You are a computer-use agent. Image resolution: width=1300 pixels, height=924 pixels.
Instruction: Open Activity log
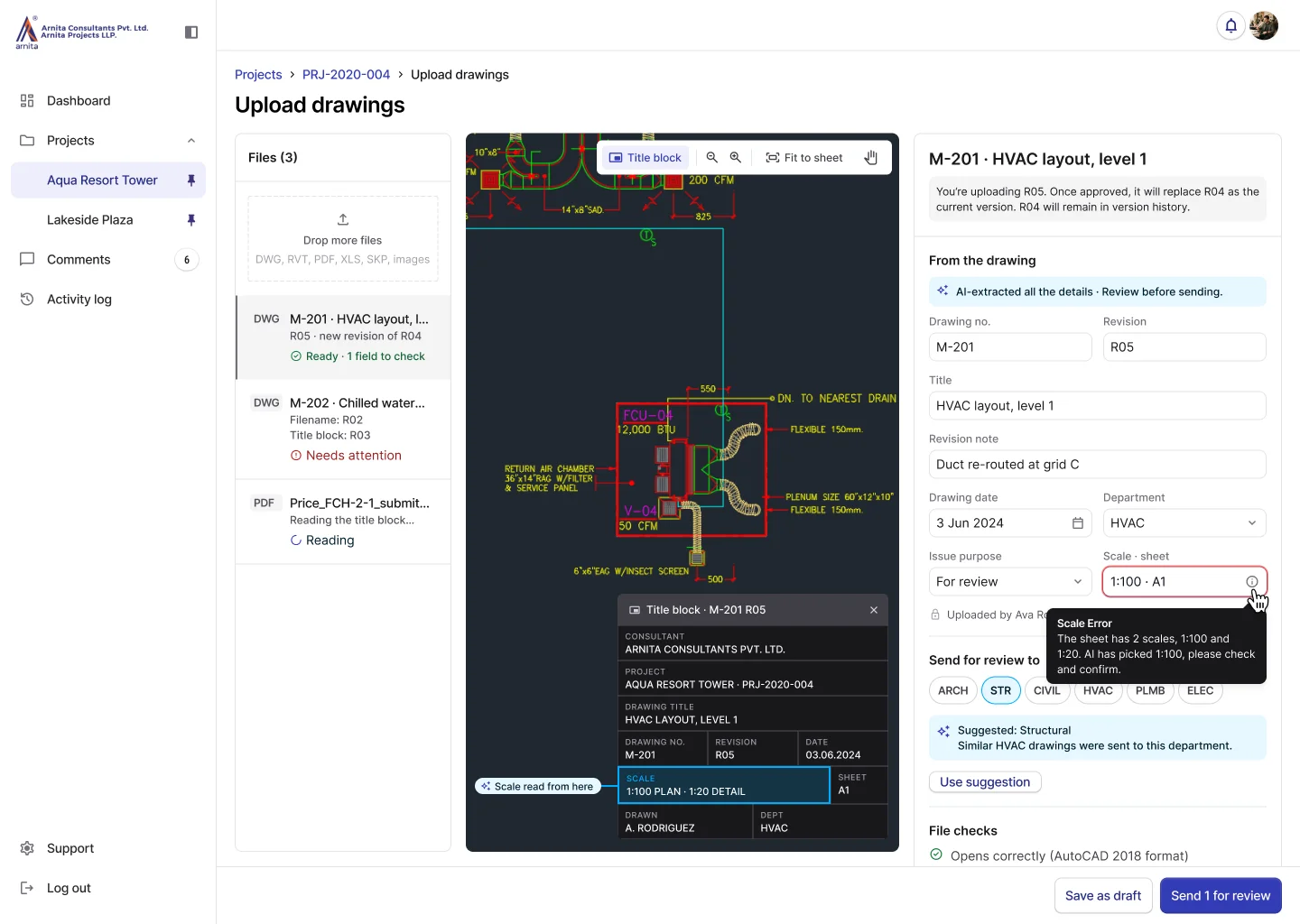[x=108, y=300]
